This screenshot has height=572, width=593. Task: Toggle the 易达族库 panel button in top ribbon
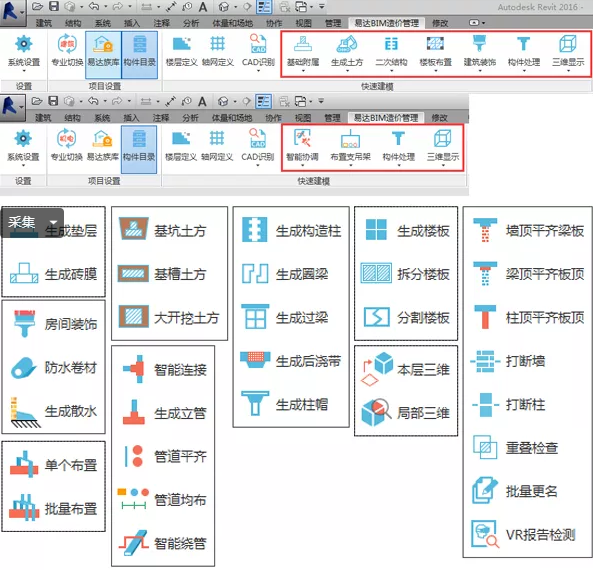[103, 55]
